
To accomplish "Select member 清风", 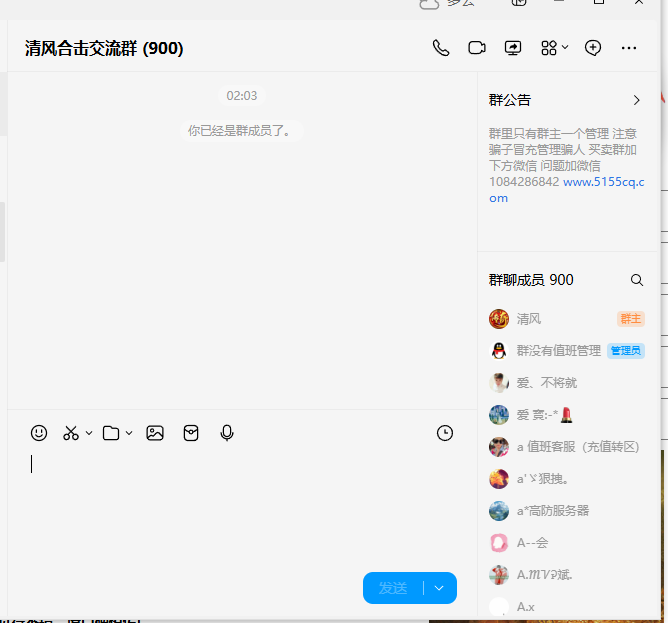I will click(x=567, y=319).
